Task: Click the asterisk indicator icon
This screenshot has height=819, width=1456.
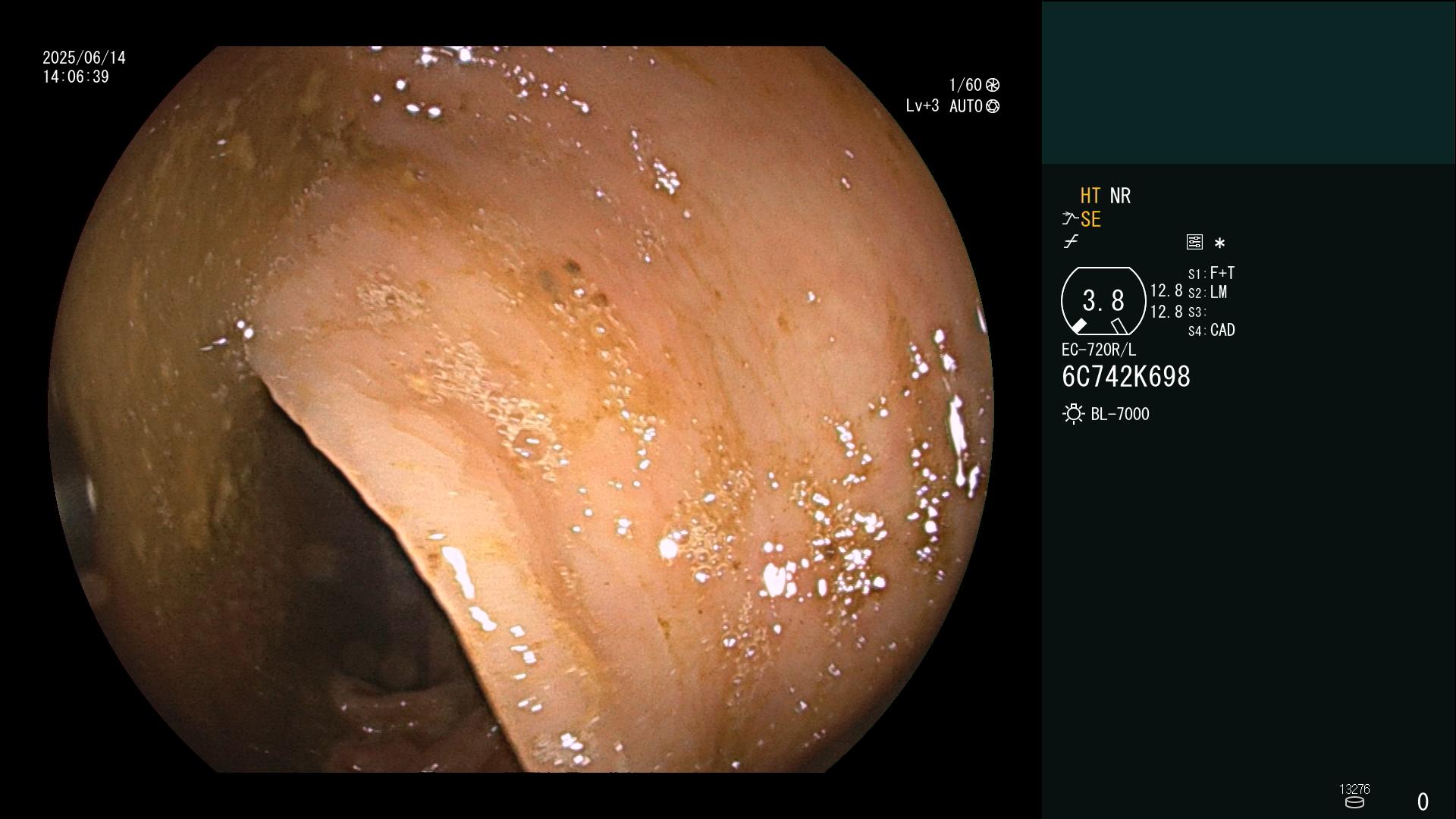Action: [1219, 243]
